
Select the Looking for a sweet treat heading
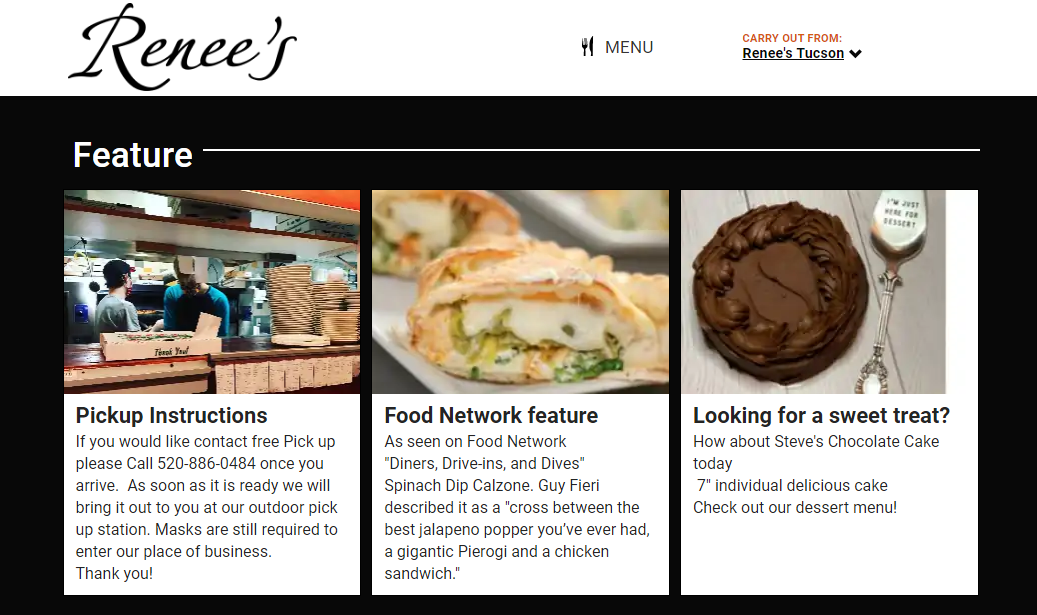tap(821, 415)
